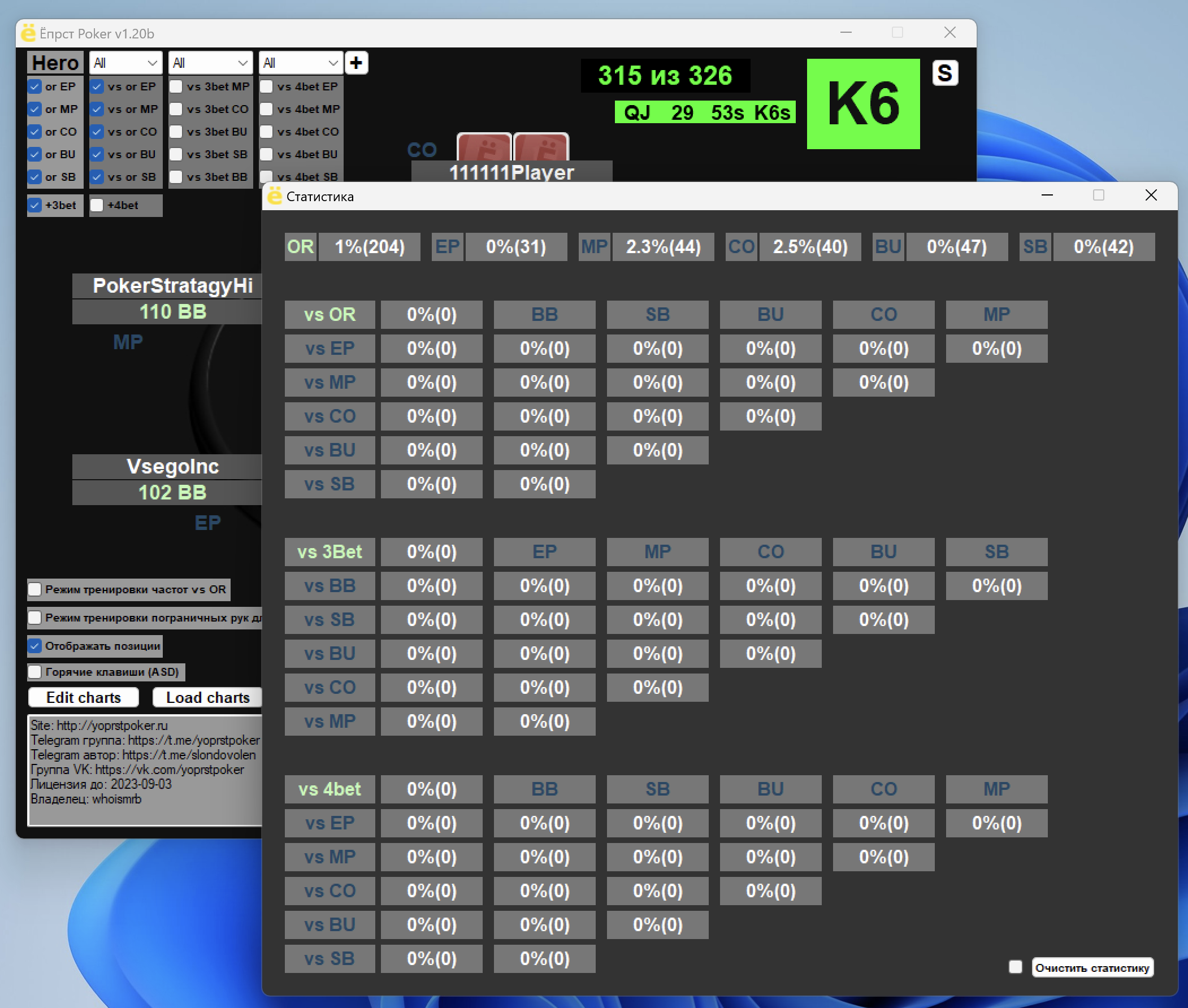
Task: Click the right face-down card above 111111Player
Action: (x=541, y=147)
